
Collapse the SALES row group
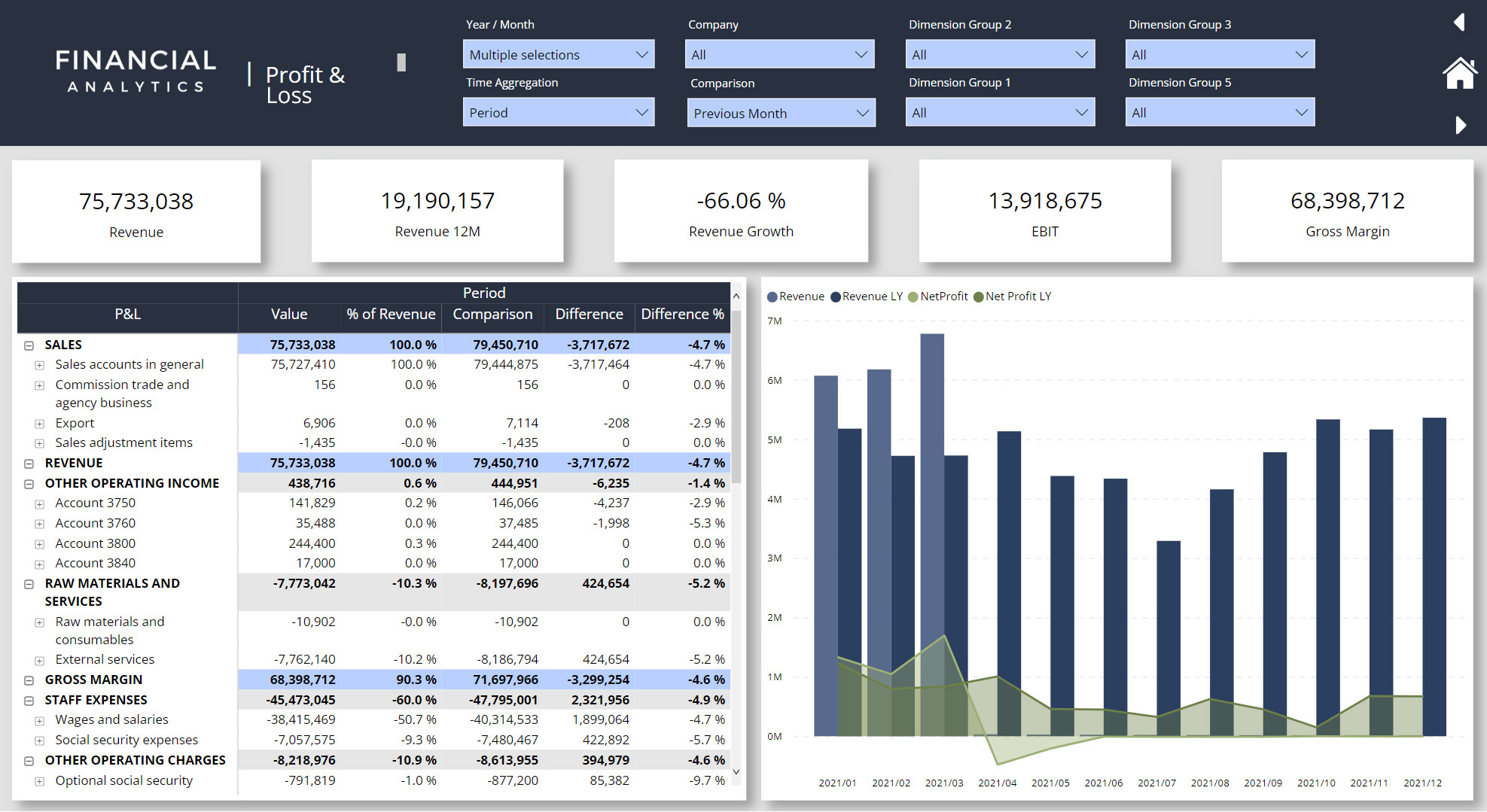coord(29,345)
